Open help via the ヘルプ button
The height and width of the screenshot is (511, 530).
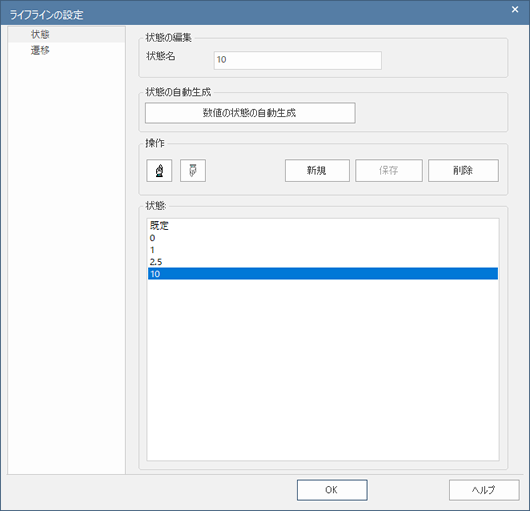click(x=484, y=490)
